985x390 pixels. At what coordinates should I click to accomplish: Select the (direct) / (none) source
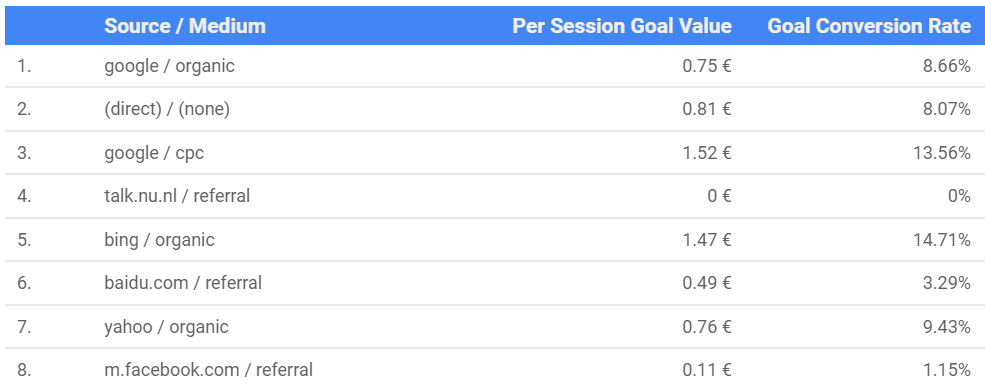[x=167, y=109]
